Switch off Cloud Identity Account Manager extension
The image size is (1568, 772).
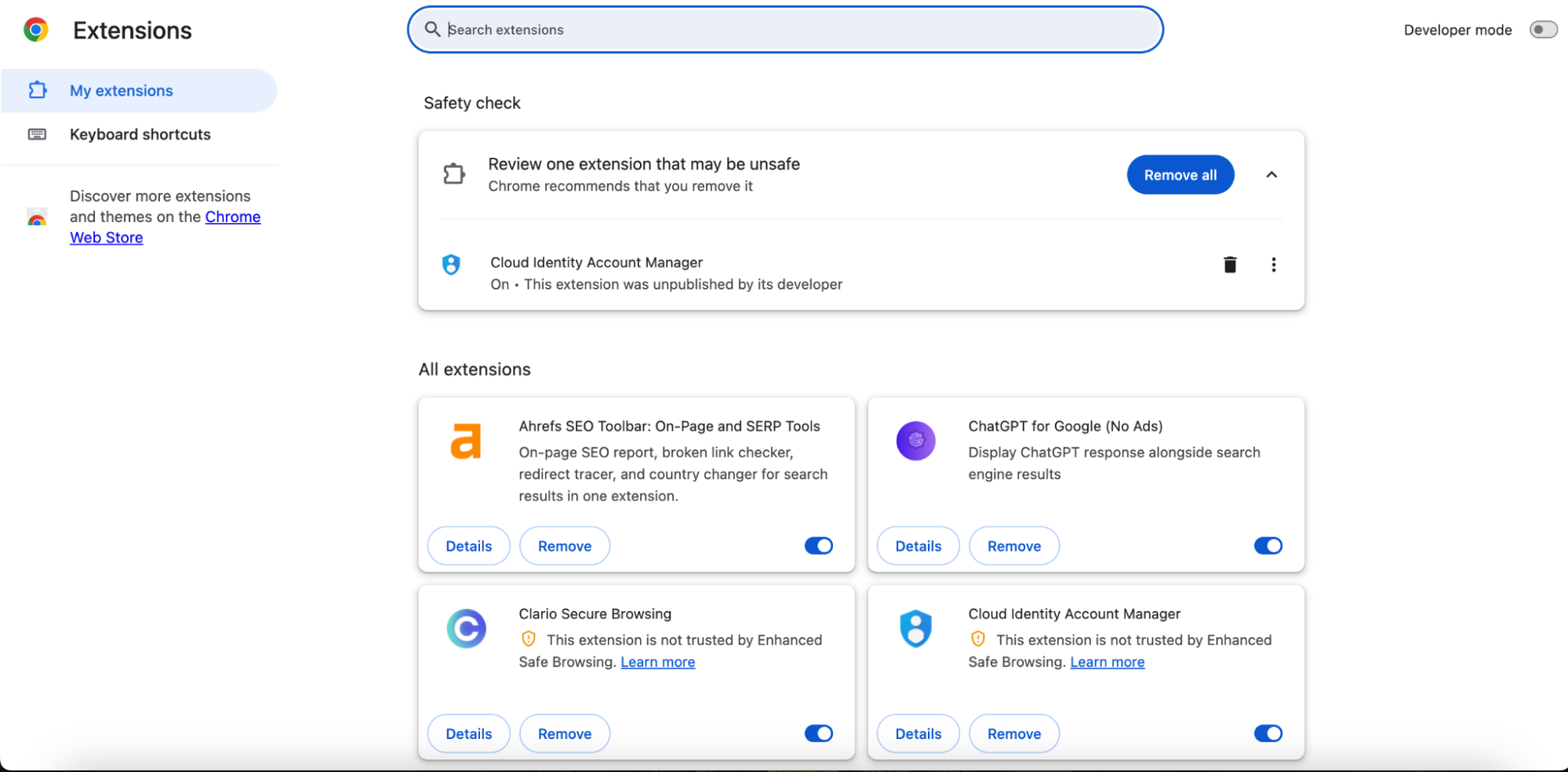pyautogui.click(x=1268, y=733)
